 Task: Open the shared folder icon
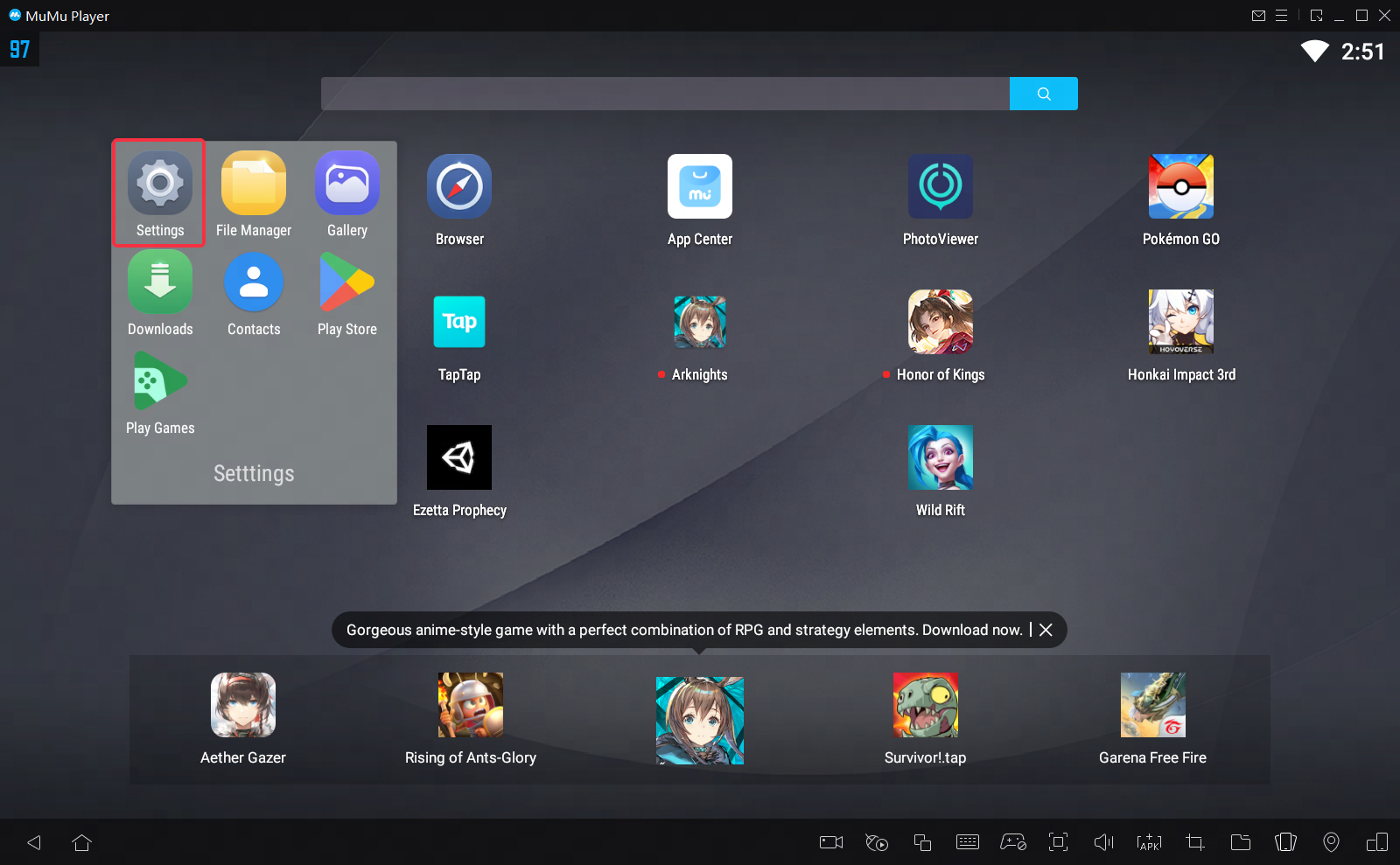click(1241, 842)
